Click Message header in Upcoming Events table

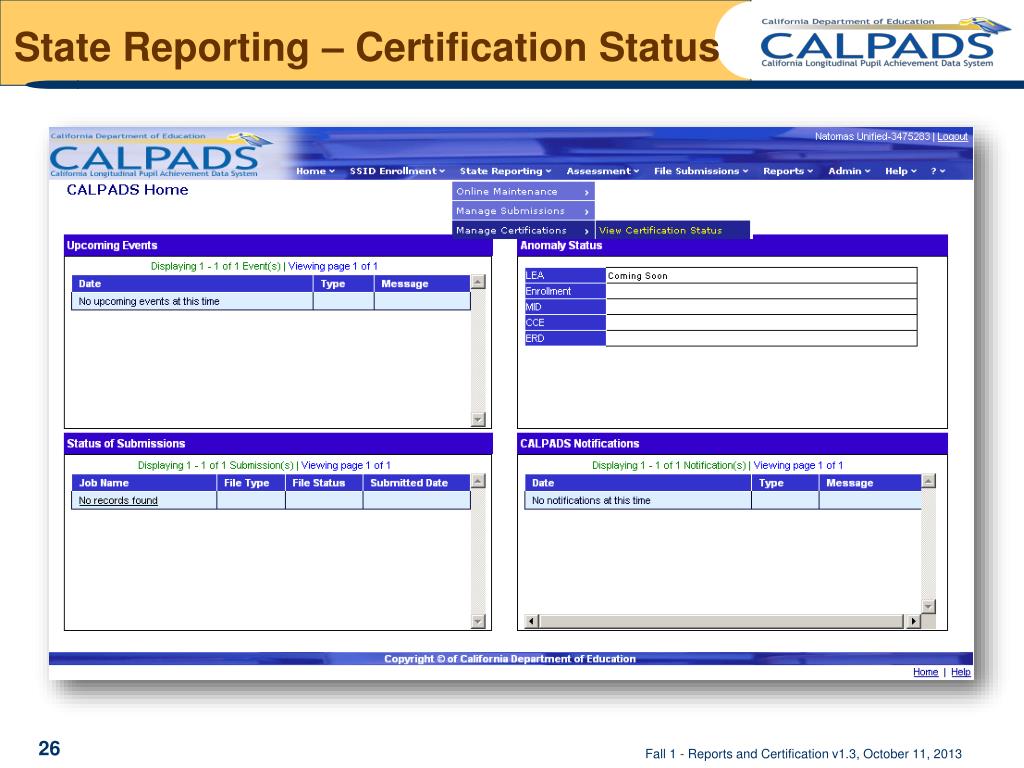422,284
